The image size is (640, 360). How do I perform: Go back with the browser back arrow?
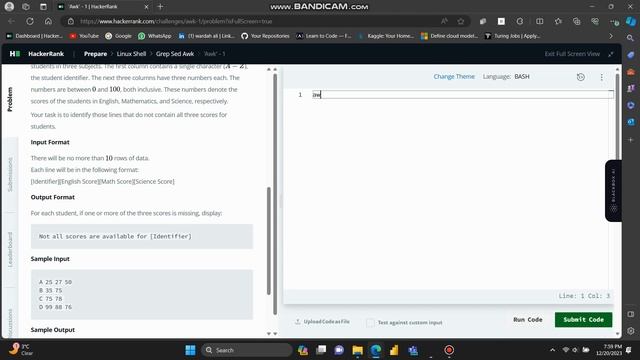pyautogui.click(x=11, y=21)
